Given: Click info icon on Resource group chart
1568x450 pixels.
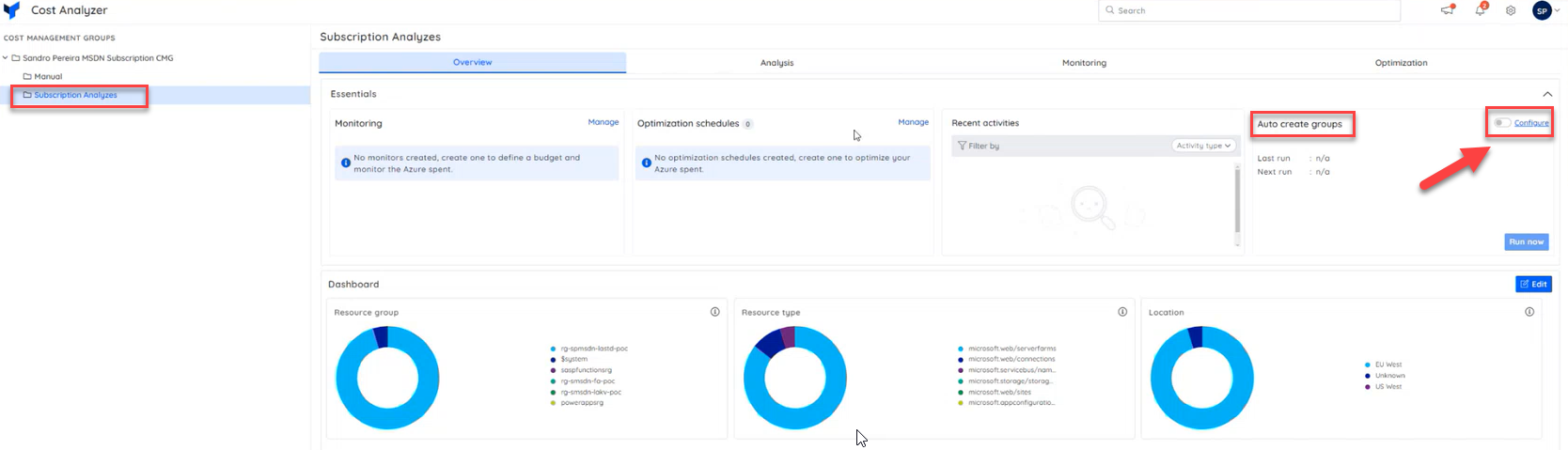Looking at the screenshot, I should 714,312.
